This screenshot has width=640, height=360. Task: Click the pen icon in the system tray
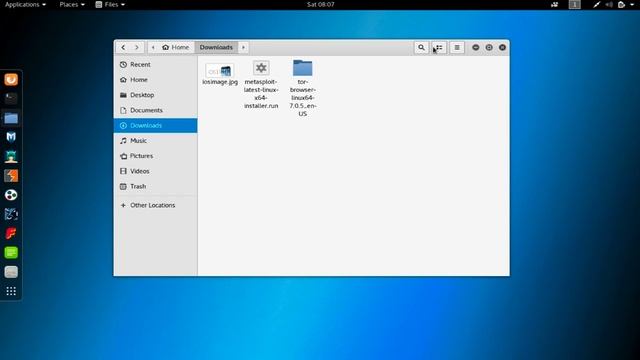click(597, 4)
